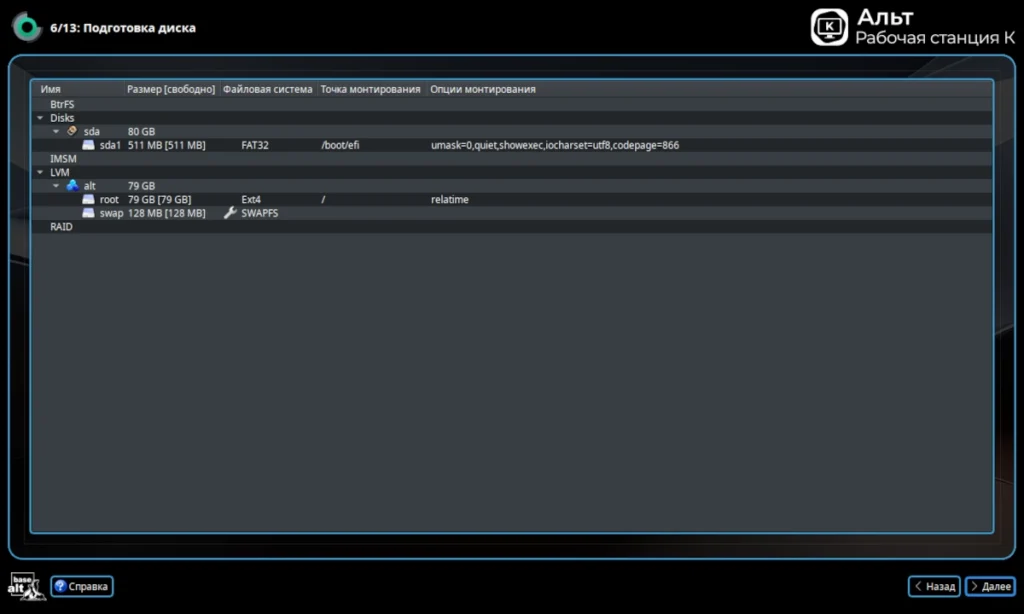
Task: Collapse the alt volume group node
Action: pyautogui.click(x=56, y=186)
